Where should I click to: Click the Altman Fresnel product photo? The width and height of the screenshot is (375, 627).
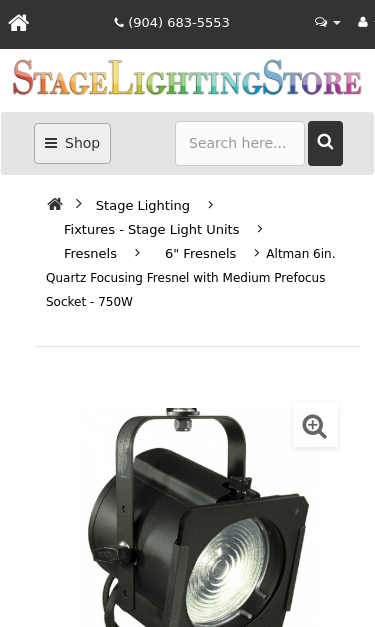tap(197, 517)
